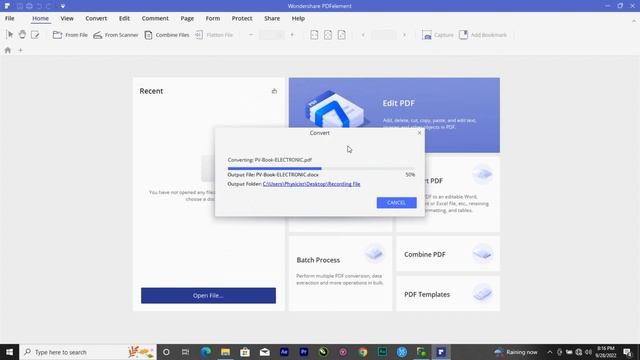Viewport: 640px width, 360px height.
Task: Click the PDFelement logo in title bar
Action: tap(7, 6)
